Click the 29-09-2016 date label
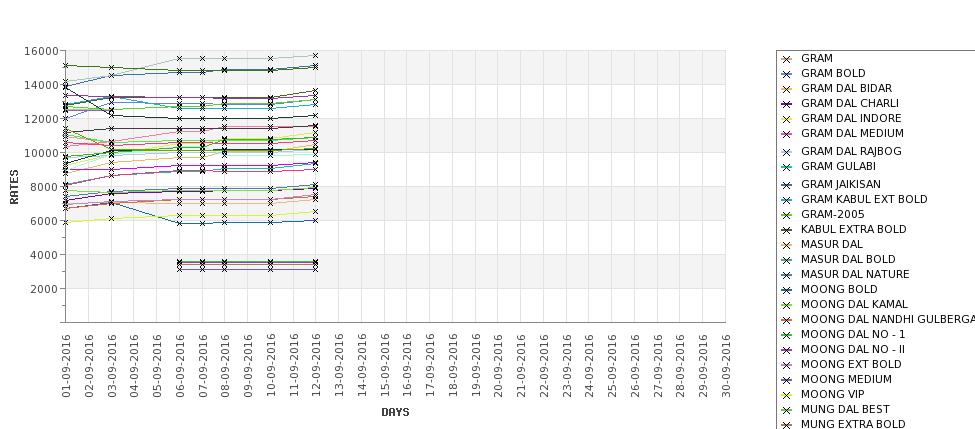Viewport: 975px width, 429px height. (703, 366)
